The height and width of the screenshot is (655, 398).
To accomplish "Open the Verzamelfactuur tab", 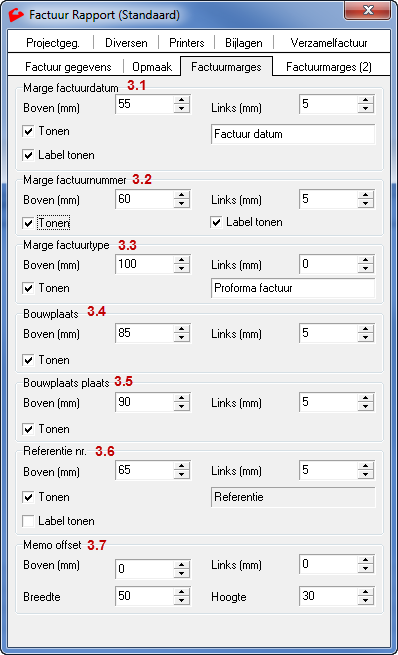I will tap(329, 43).
